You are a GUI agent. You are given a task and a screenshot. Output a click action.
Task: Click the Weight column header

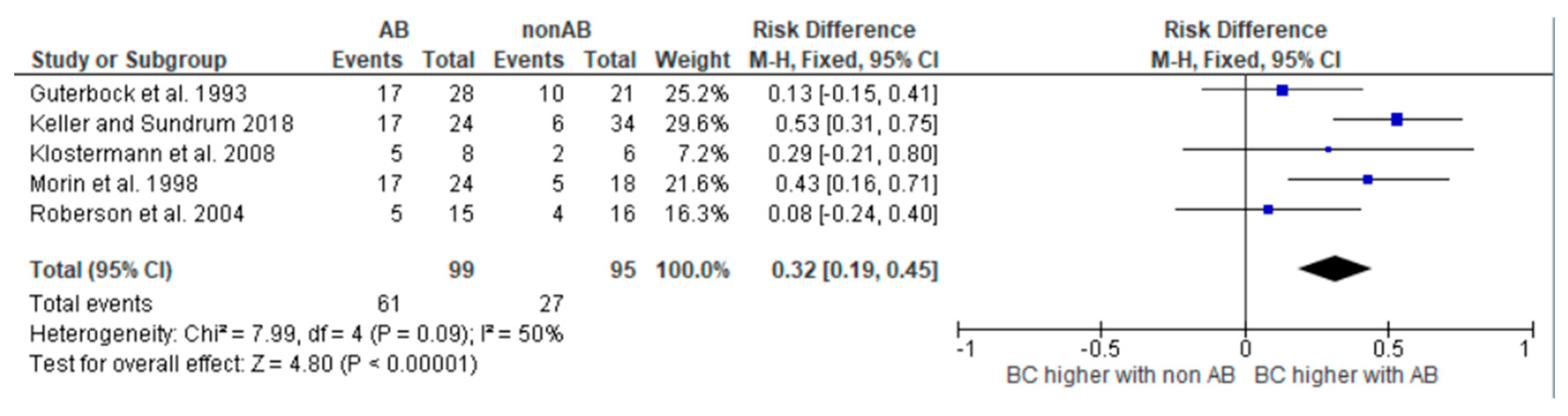[x=692, y=60]
